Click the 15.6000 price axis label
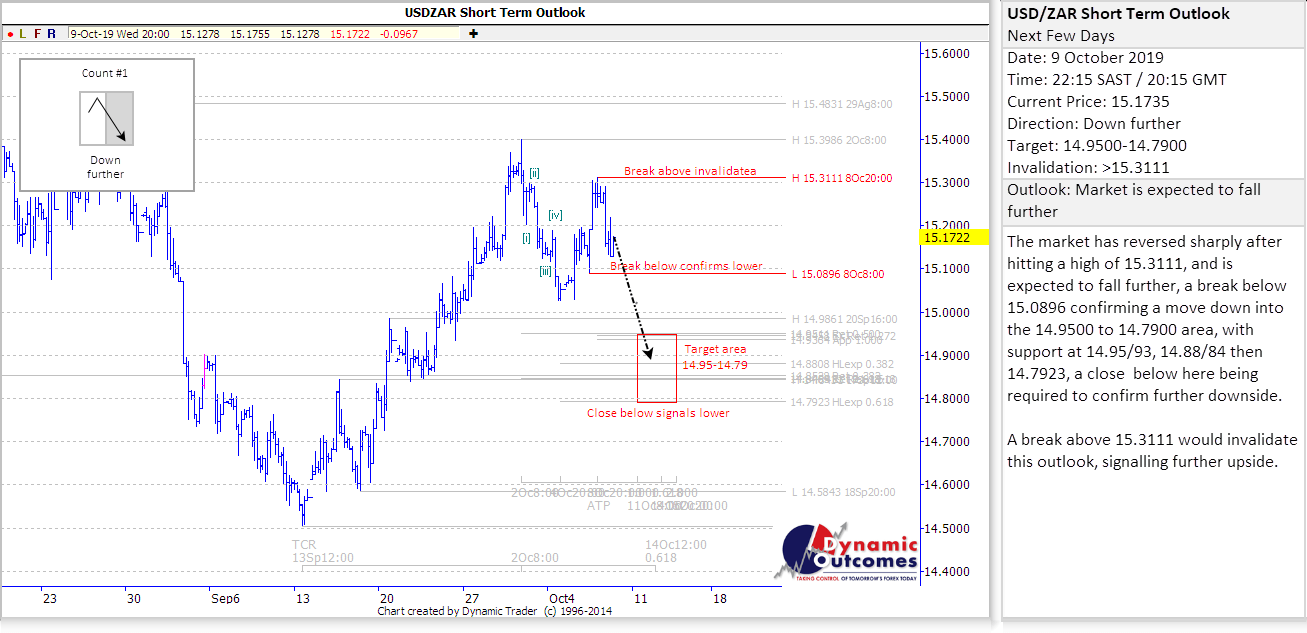Viewport: 1307px width, 633px height. click(948, 54)
